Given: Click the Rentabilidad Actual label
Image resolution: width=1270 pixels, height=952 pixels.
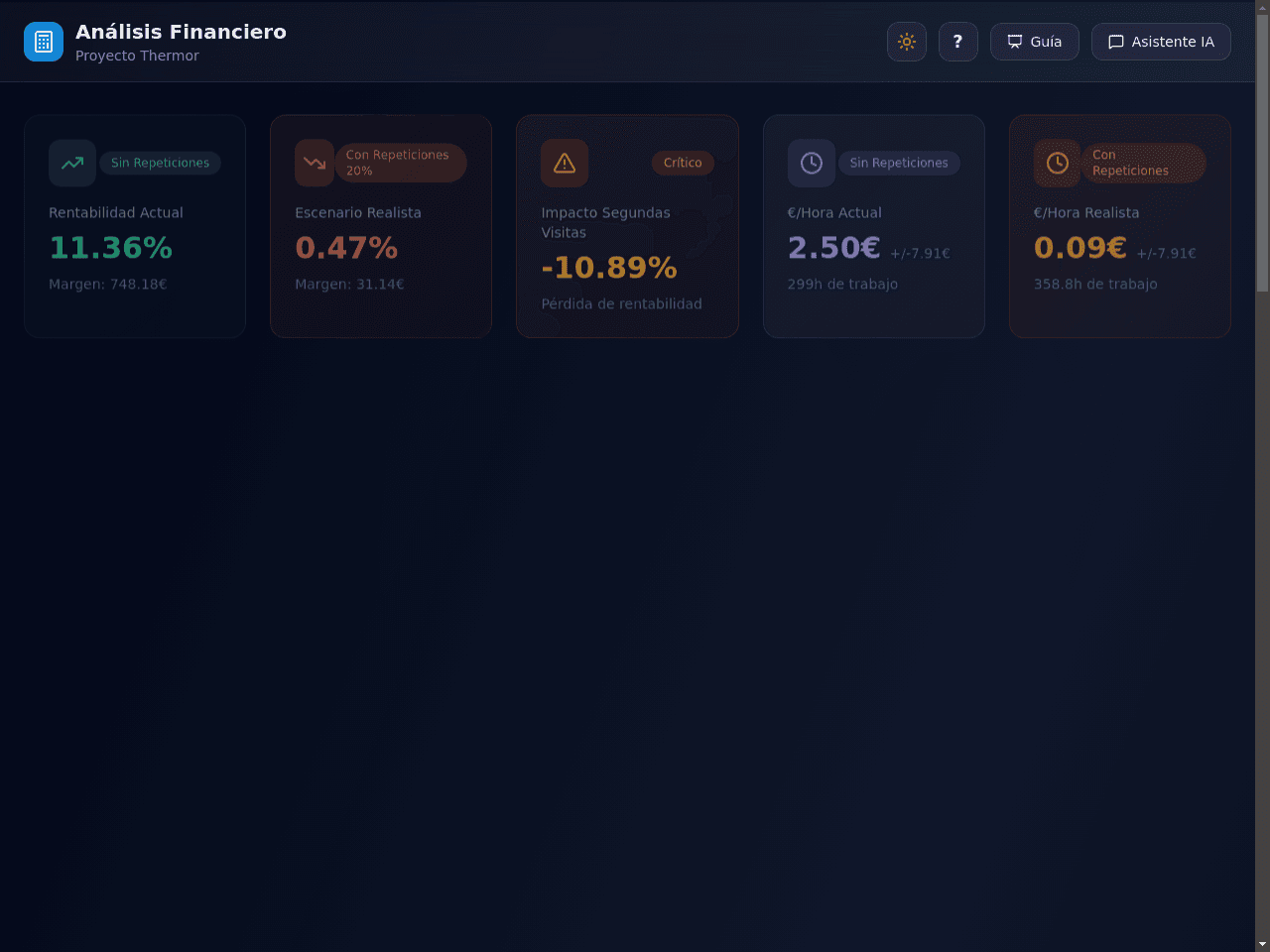Looking at the screenshot, I should tap(116, 213).
